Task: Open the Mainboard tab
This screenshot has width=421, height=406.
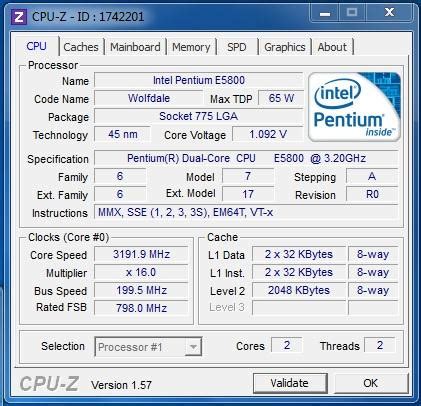Action: (135, 47)
